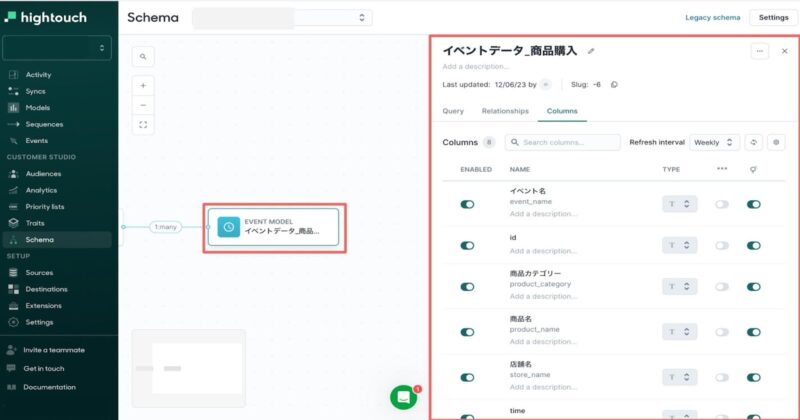Image resolution: width=800 pixels, height=420 pixels.
Task: Toggle the rightmost switch for product_category row
Action: pyautogui.click(x=754, y=287)
